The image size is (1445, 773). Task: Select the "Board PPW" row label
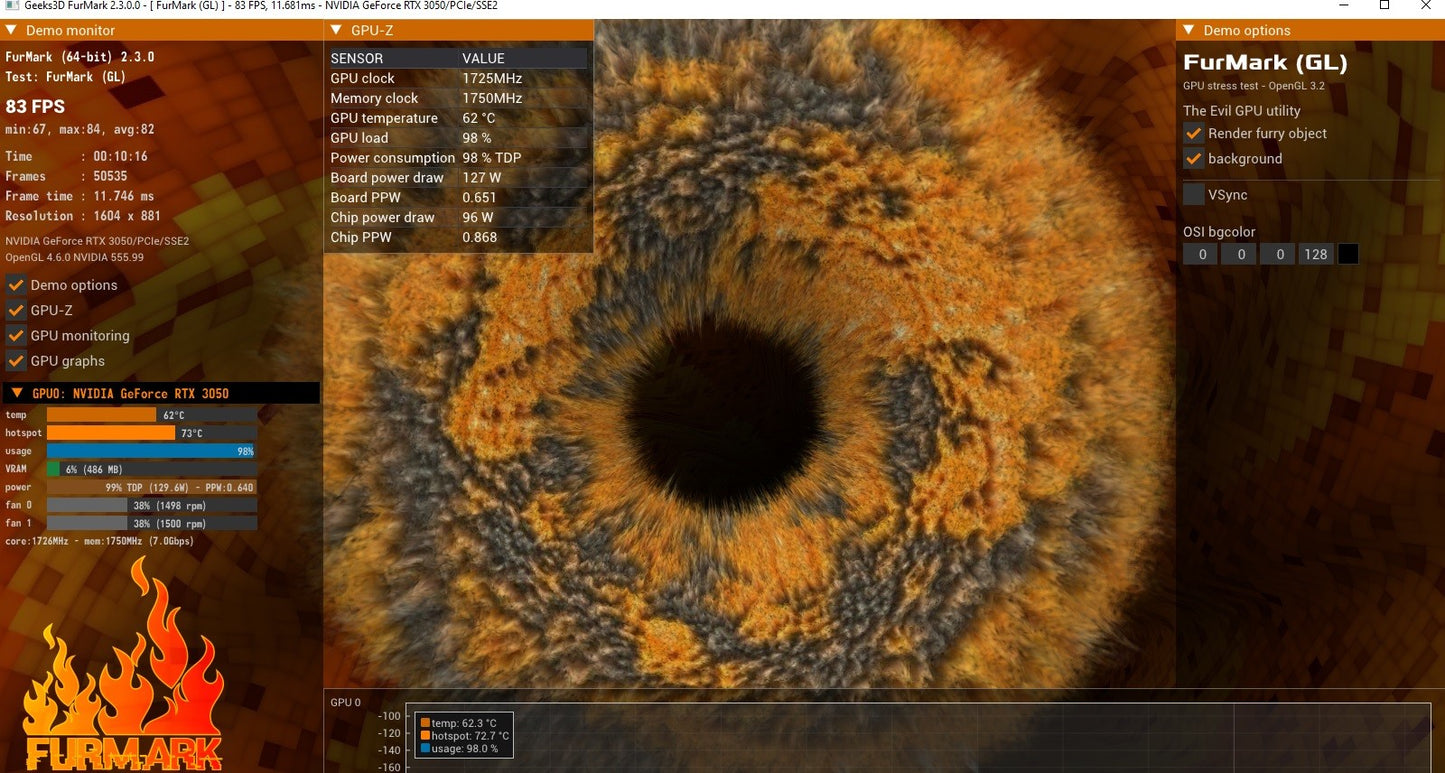361,198
